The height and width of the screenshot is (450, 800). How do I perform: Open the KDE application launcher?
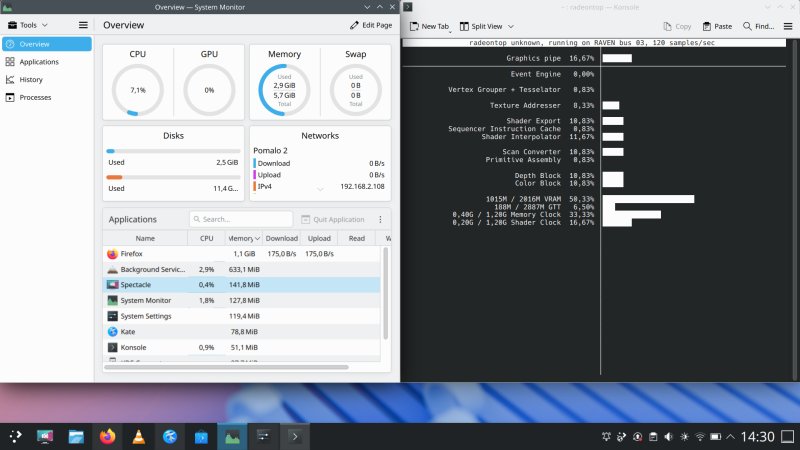[x=14, y=437]
